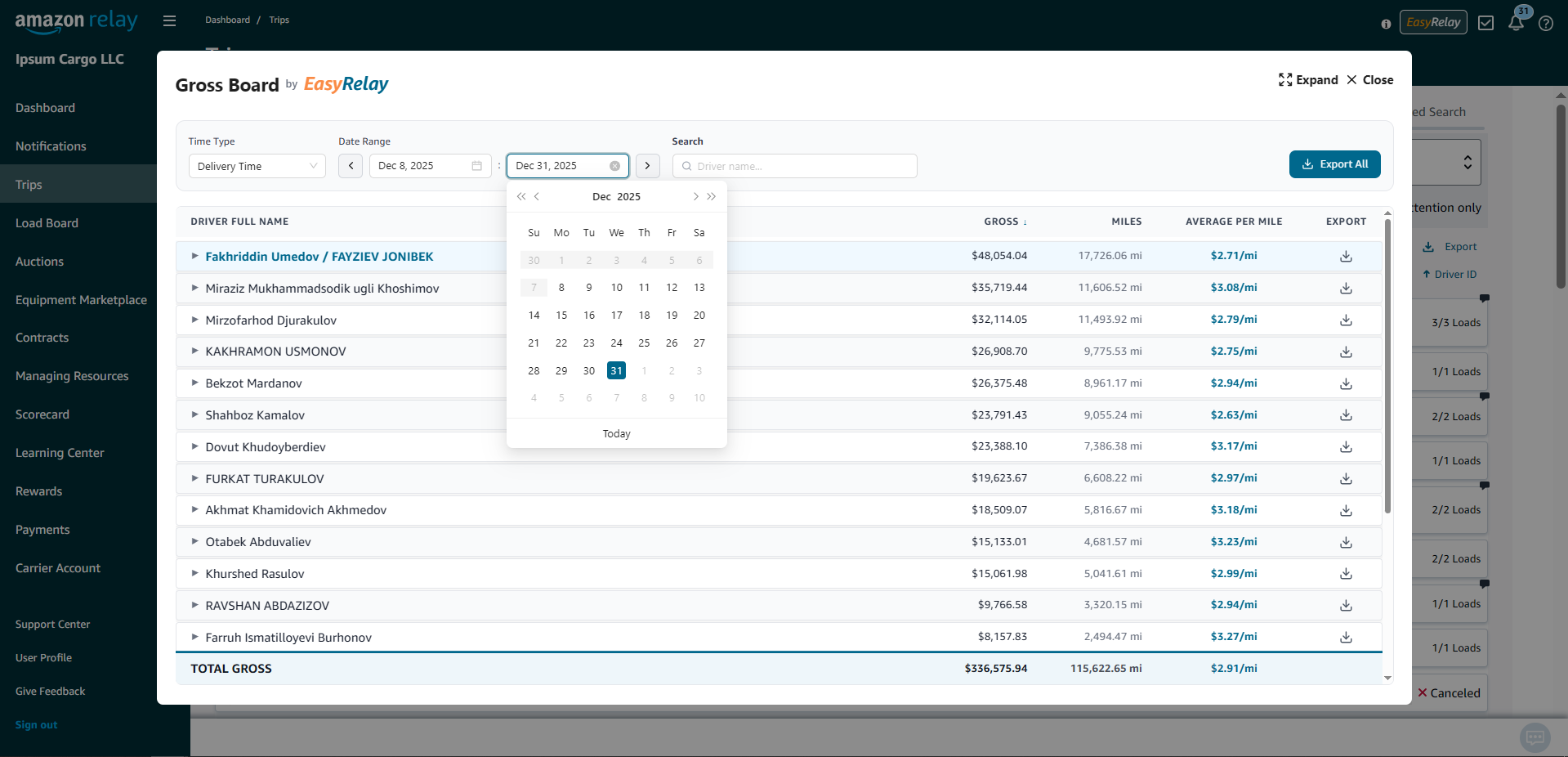Screen dimensions: 1568x757
Task: Expand the FURKAT TURAKULOV driver row
Action: pyautogui.click(x=194, y=478)
